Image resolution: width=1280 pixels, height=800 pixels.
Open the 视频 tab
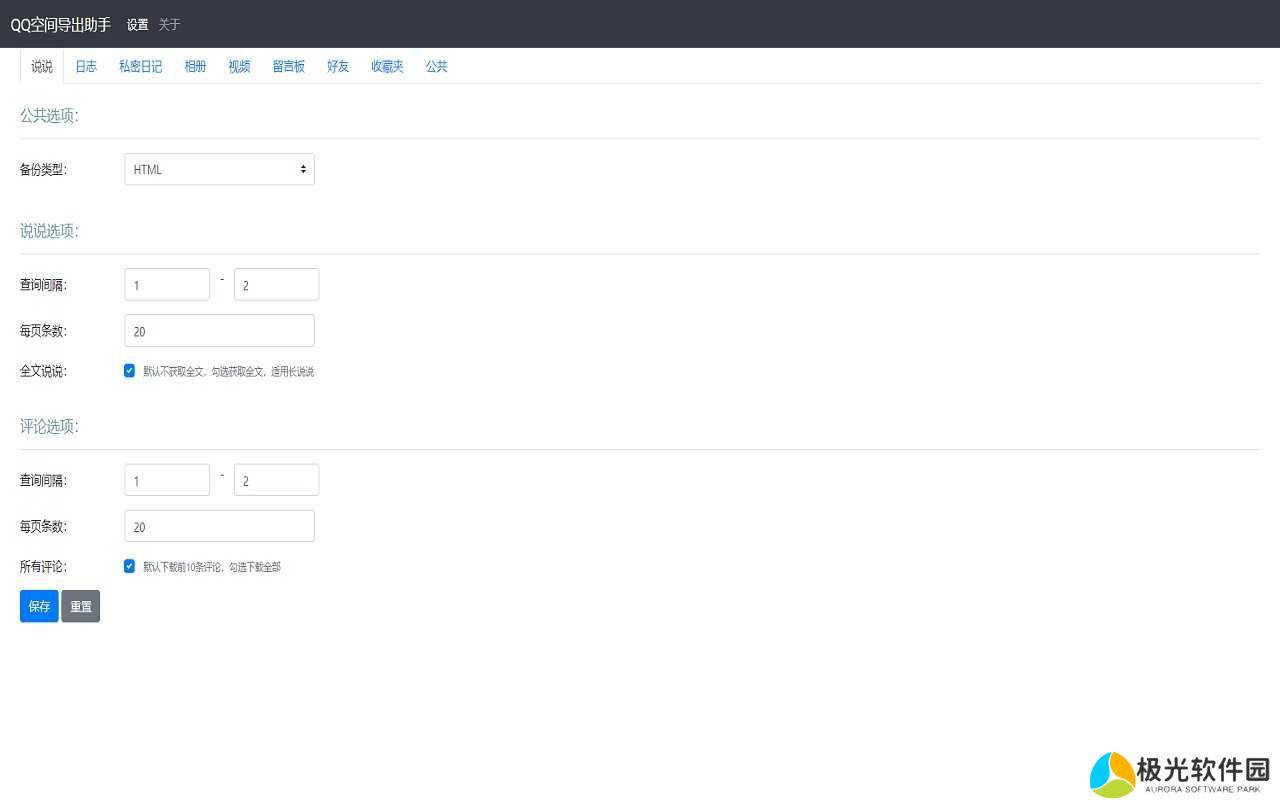239,67
